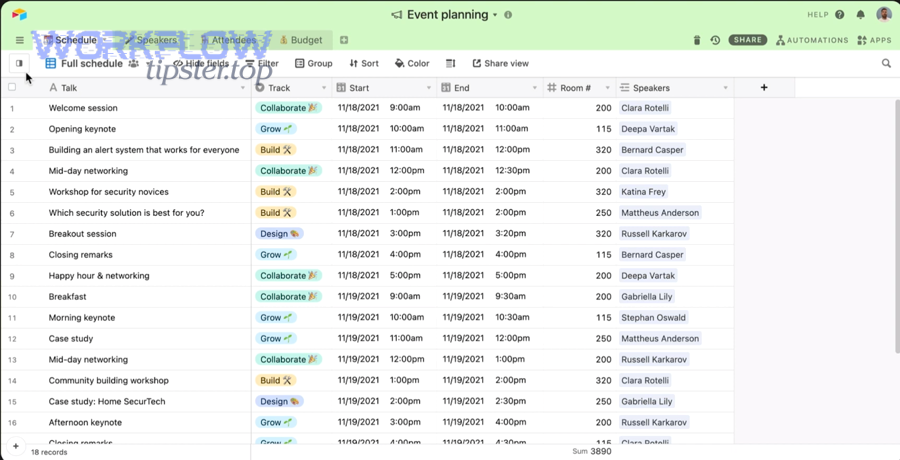Click the Airtable home logo
The image size is (900, 460).
pos(19,15)
